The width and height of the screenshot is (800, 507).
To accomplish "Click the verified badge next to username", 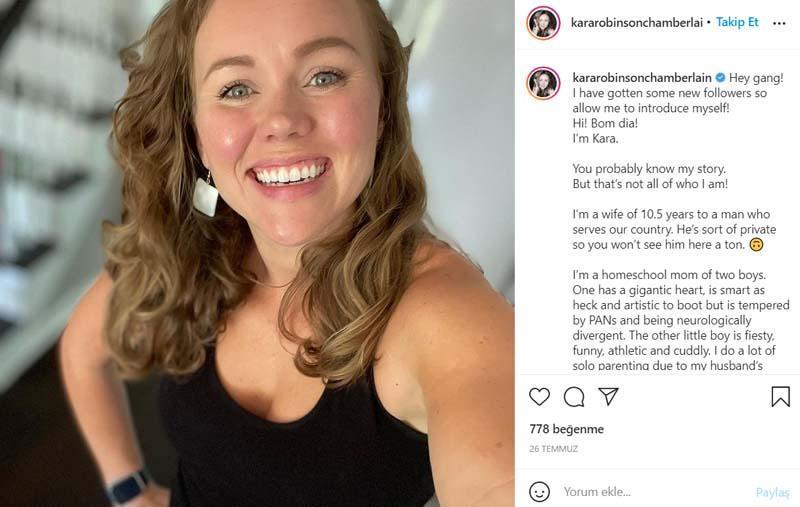I will click(719, 77).
